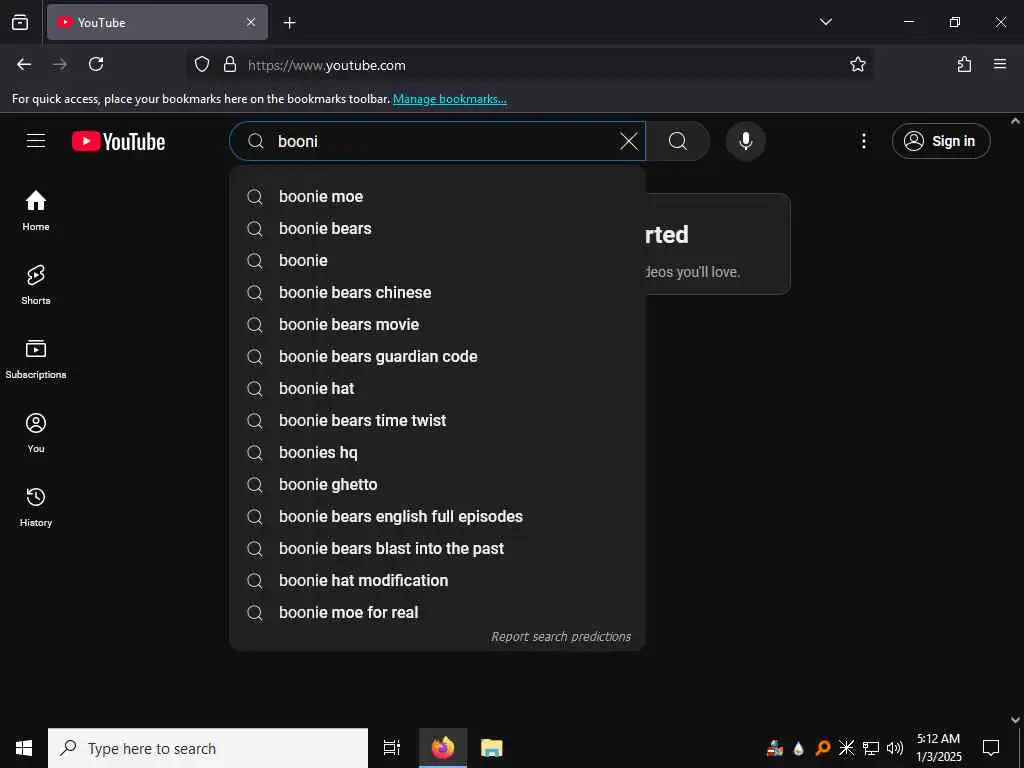1024x768 pixels.
Task: Click the page scrollbar down arrow
Action: pyautogui.click(x=1016, y=720)
